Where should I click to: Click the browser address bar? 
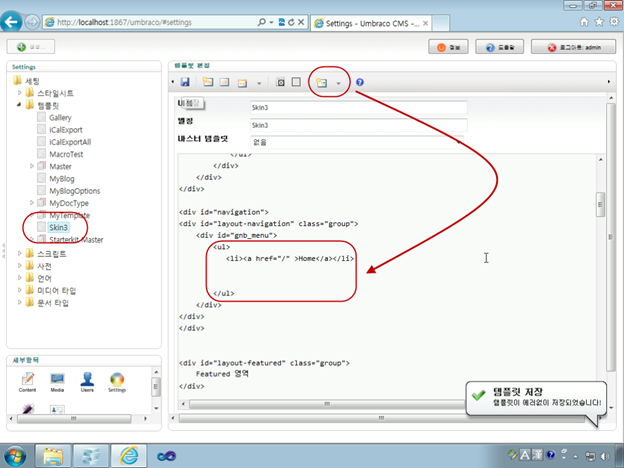tap(151, 22)
